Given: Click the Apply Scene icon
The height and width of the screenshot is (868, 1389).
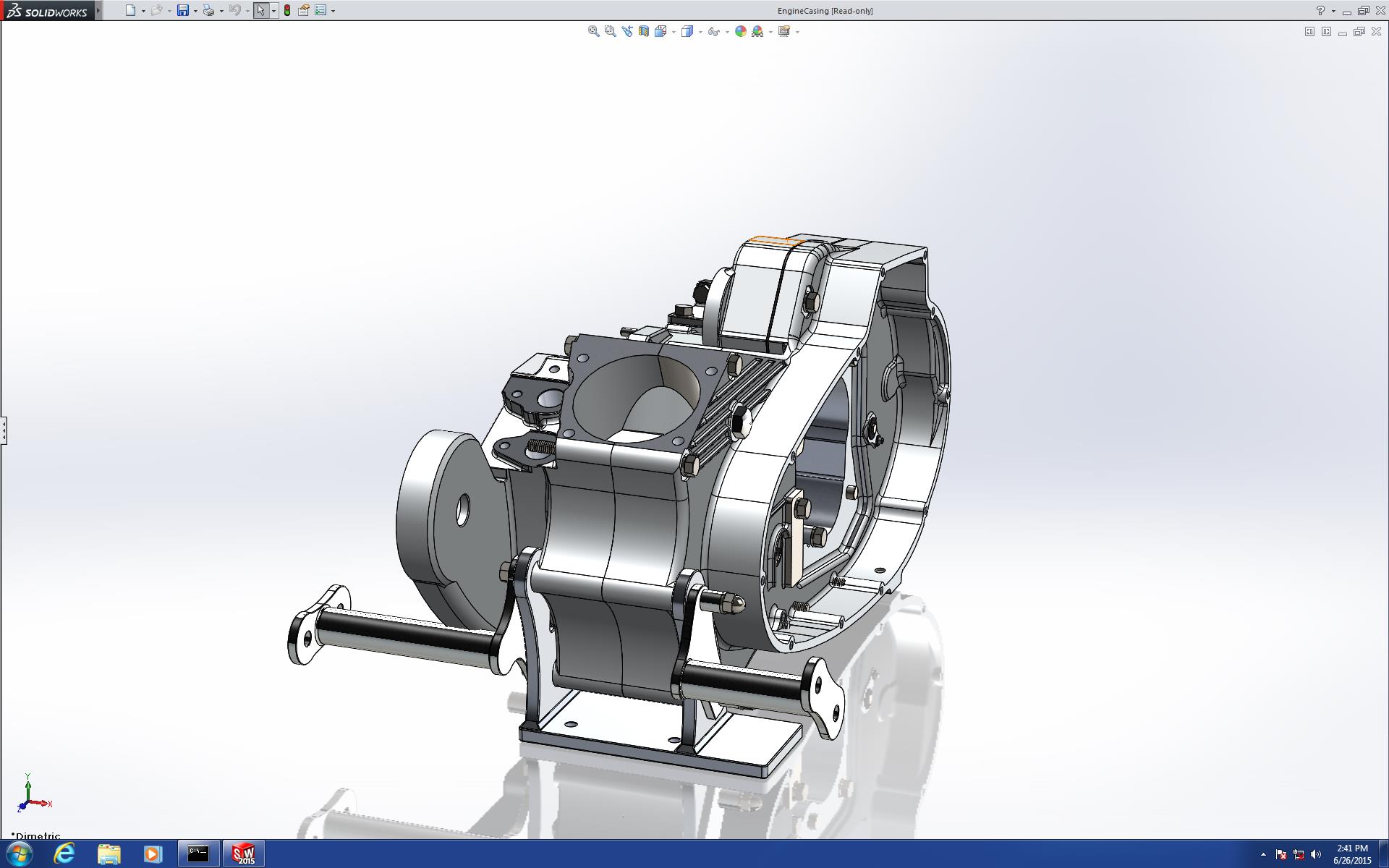Looking at the screenshot, I should tap(757, 31).
